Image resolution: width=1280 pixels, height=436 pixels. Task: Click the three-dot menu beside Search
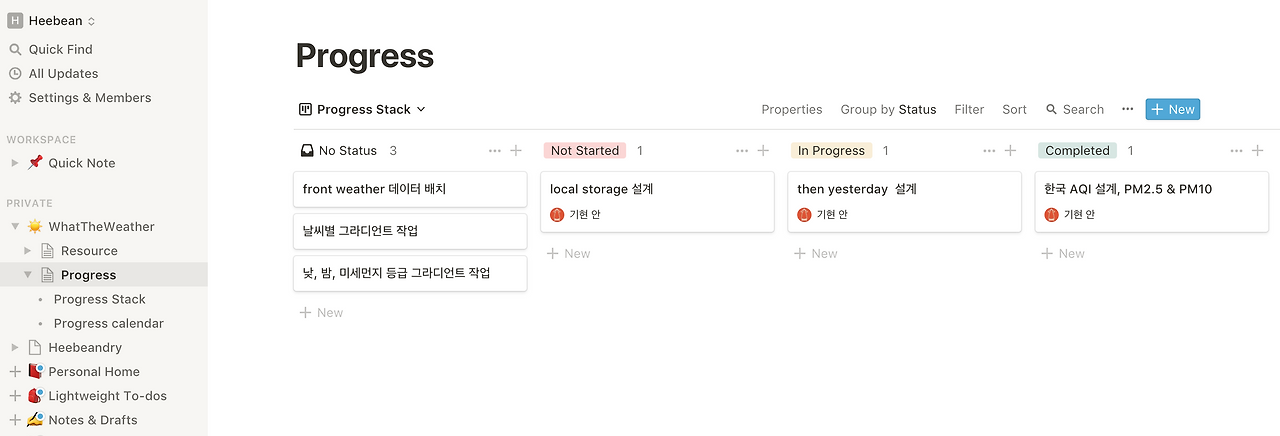click(1128, 109)
